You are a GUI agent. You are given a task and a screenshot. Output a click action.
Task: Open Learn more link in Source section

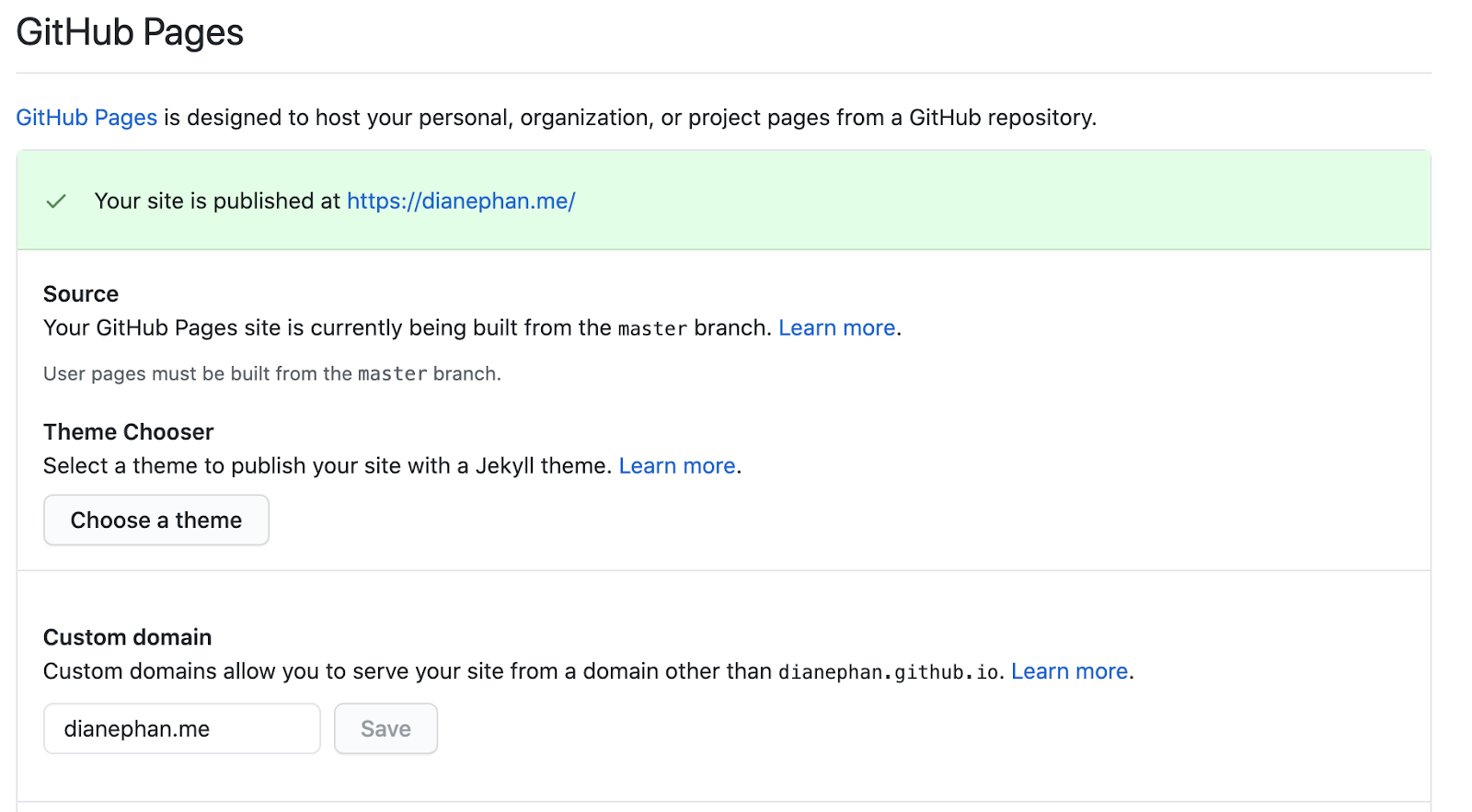click(837, 328)
